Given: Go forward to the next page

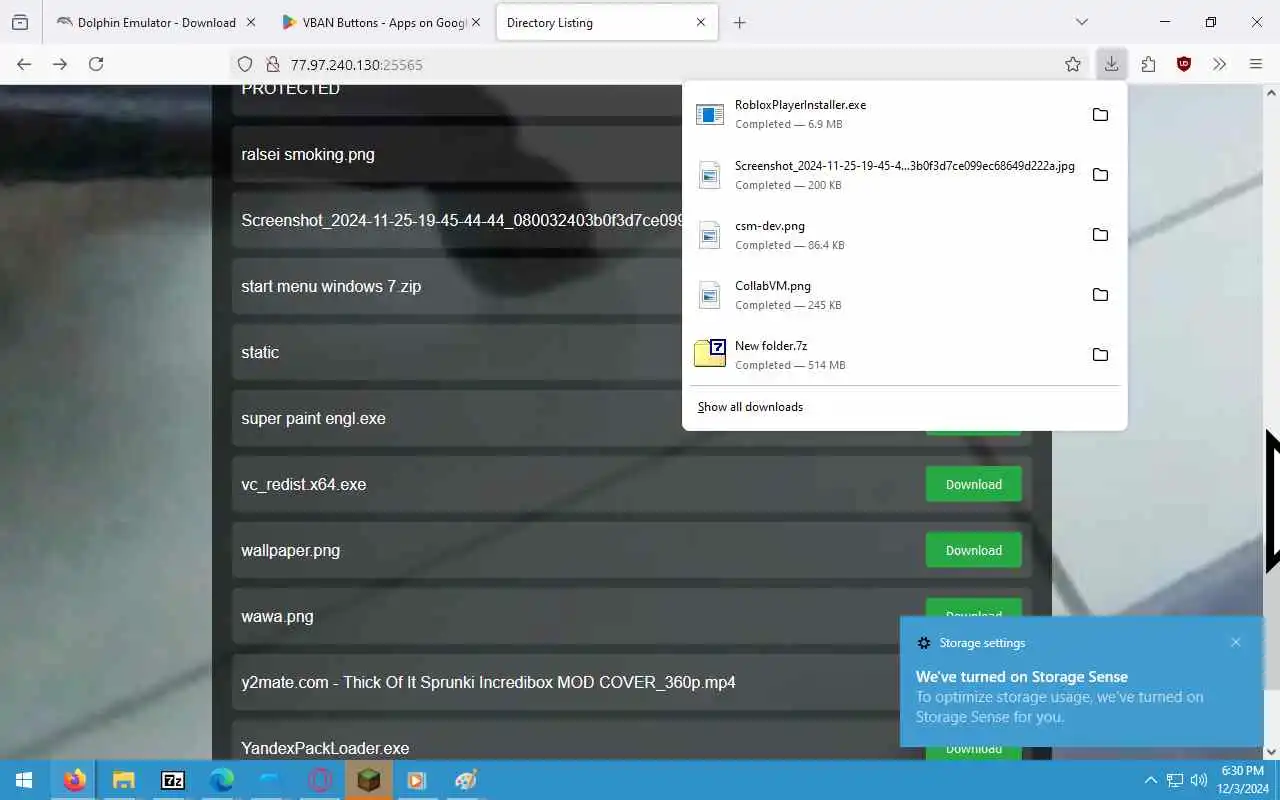Looking at the screenshot, I should [60, 64].
